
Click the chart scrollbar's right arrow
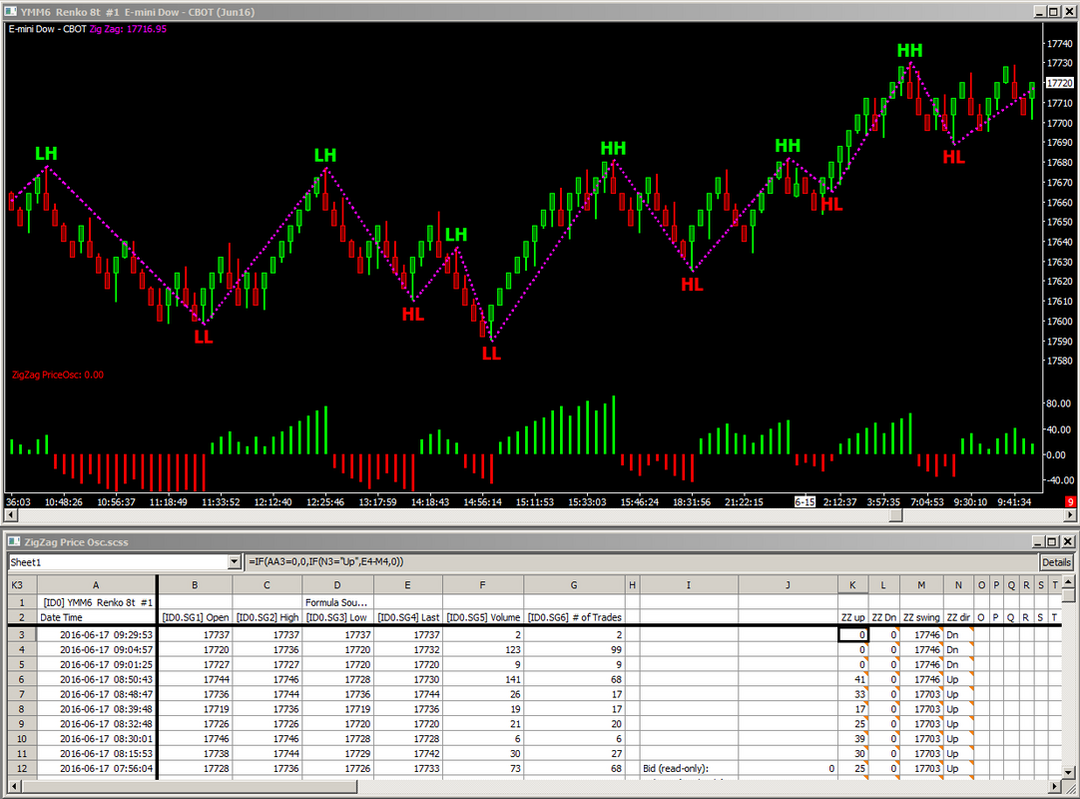[x=1069, y=515]
